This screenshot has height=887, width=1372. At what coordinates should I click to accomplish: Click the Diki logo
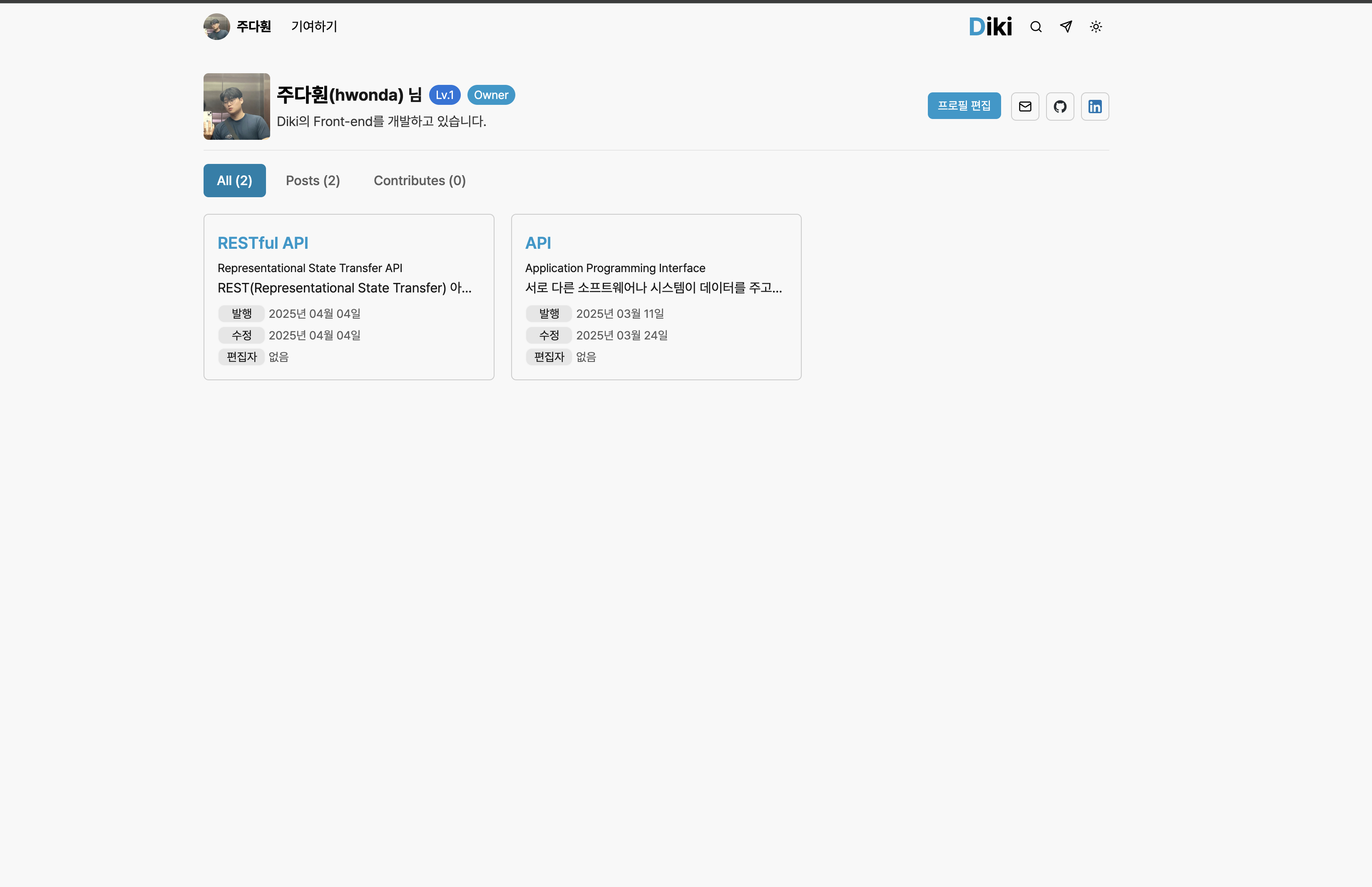990,27
